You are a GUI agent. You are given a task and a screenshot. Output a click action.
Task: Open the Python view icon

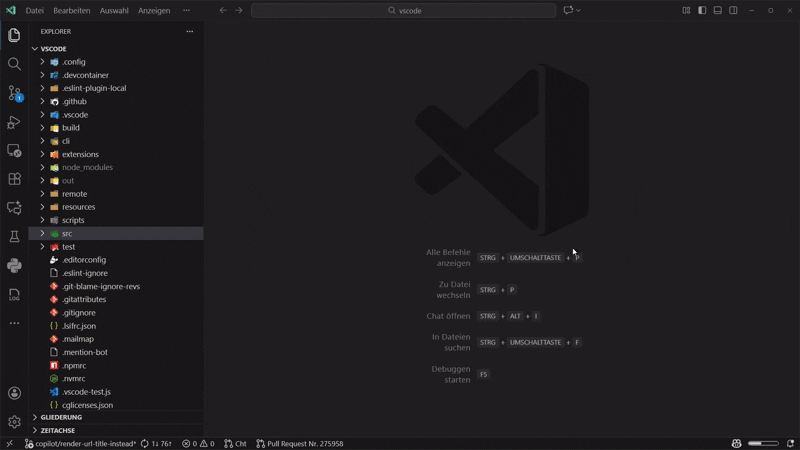(x=14, y=265)
